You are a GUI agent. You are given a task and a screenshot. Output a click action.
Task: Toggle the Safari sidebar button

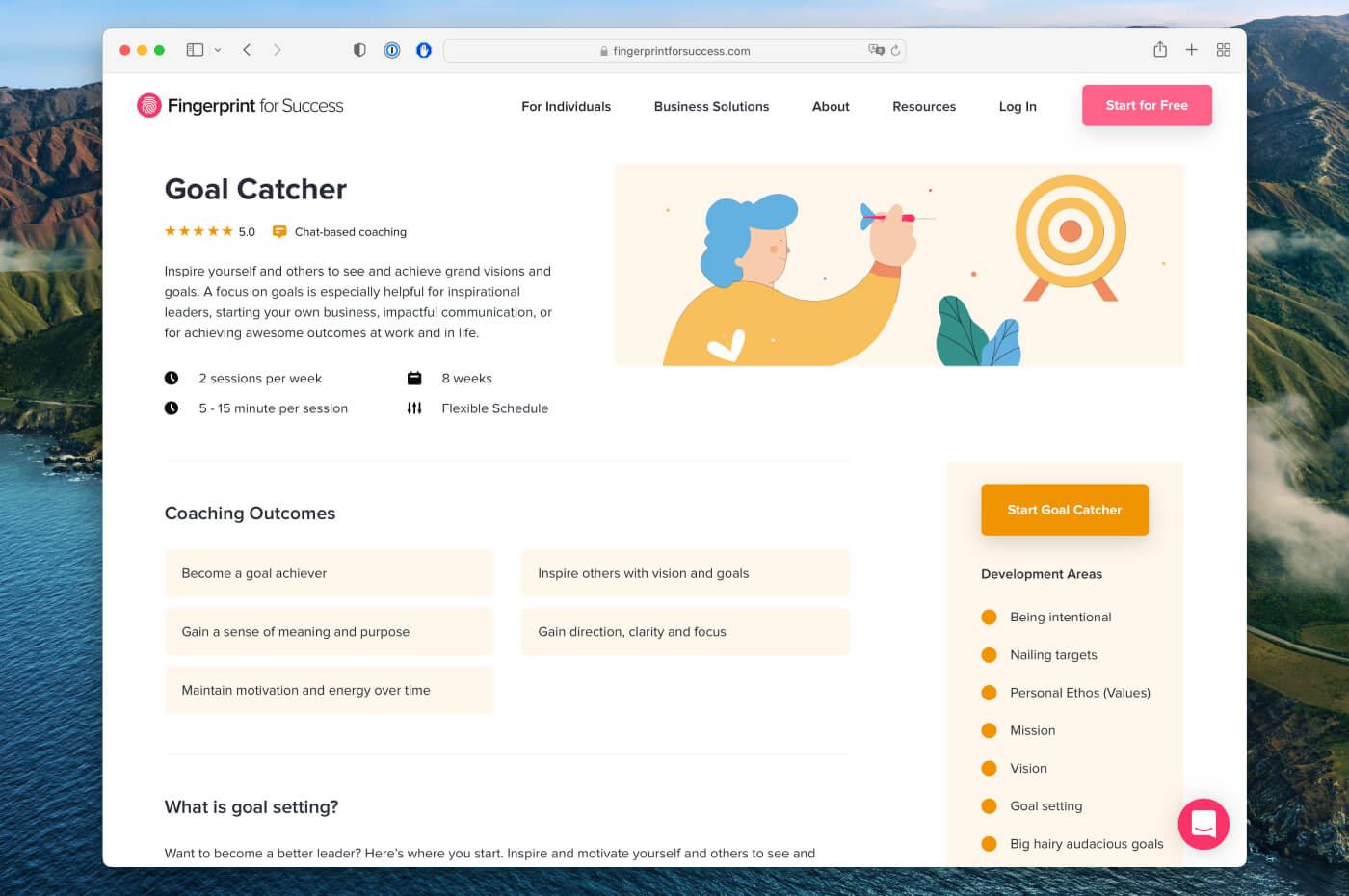195,50
